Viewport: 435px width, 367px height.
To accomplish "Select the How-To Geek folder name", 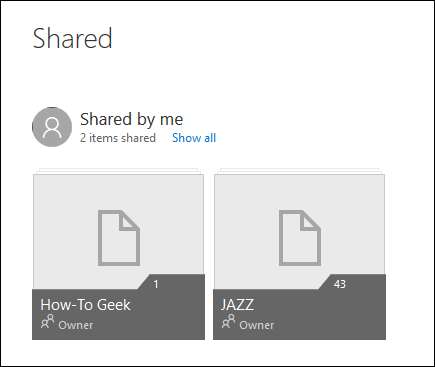I will [x=85, y=305].
